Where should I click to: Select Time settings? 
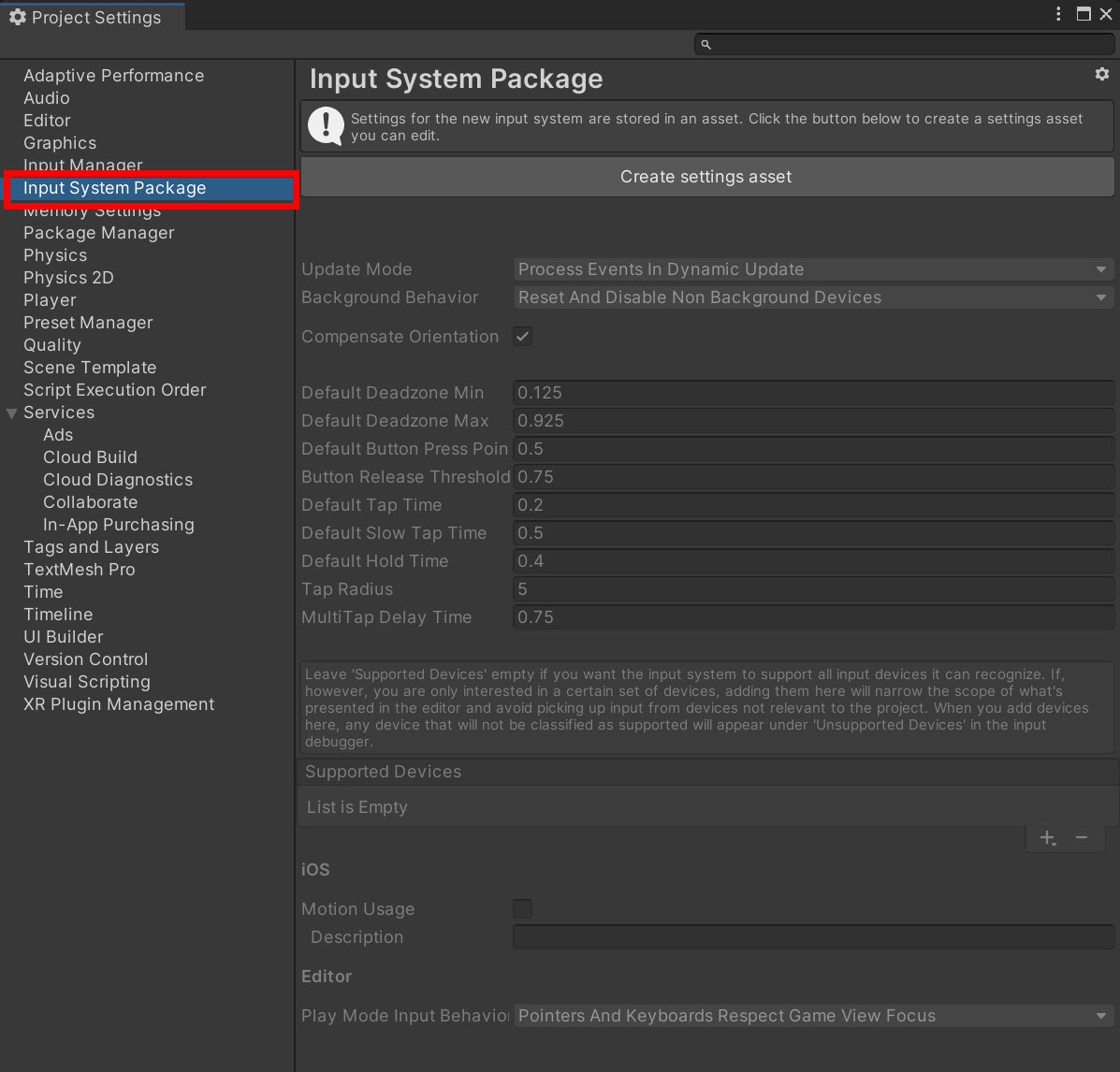point(43,592)
